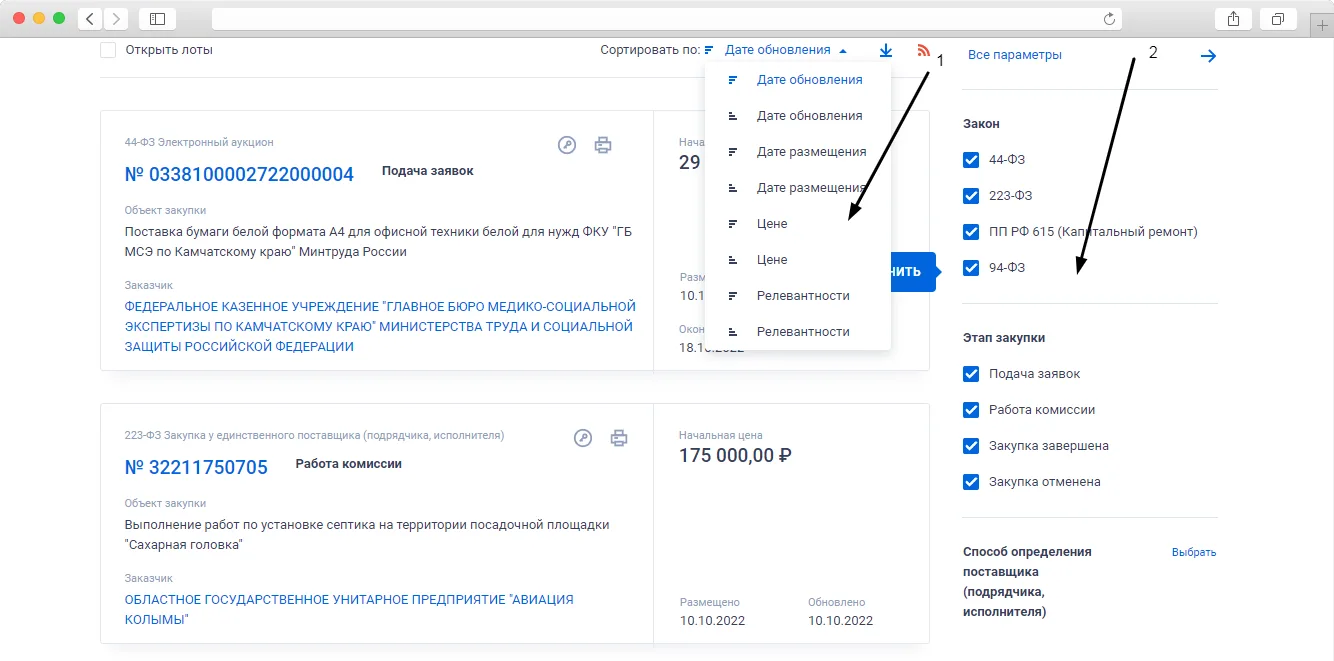Screen dimensions: 1334x661
Task: Click the Поставка бумаги белой формата А4 description
Action: tap(378, 242)
